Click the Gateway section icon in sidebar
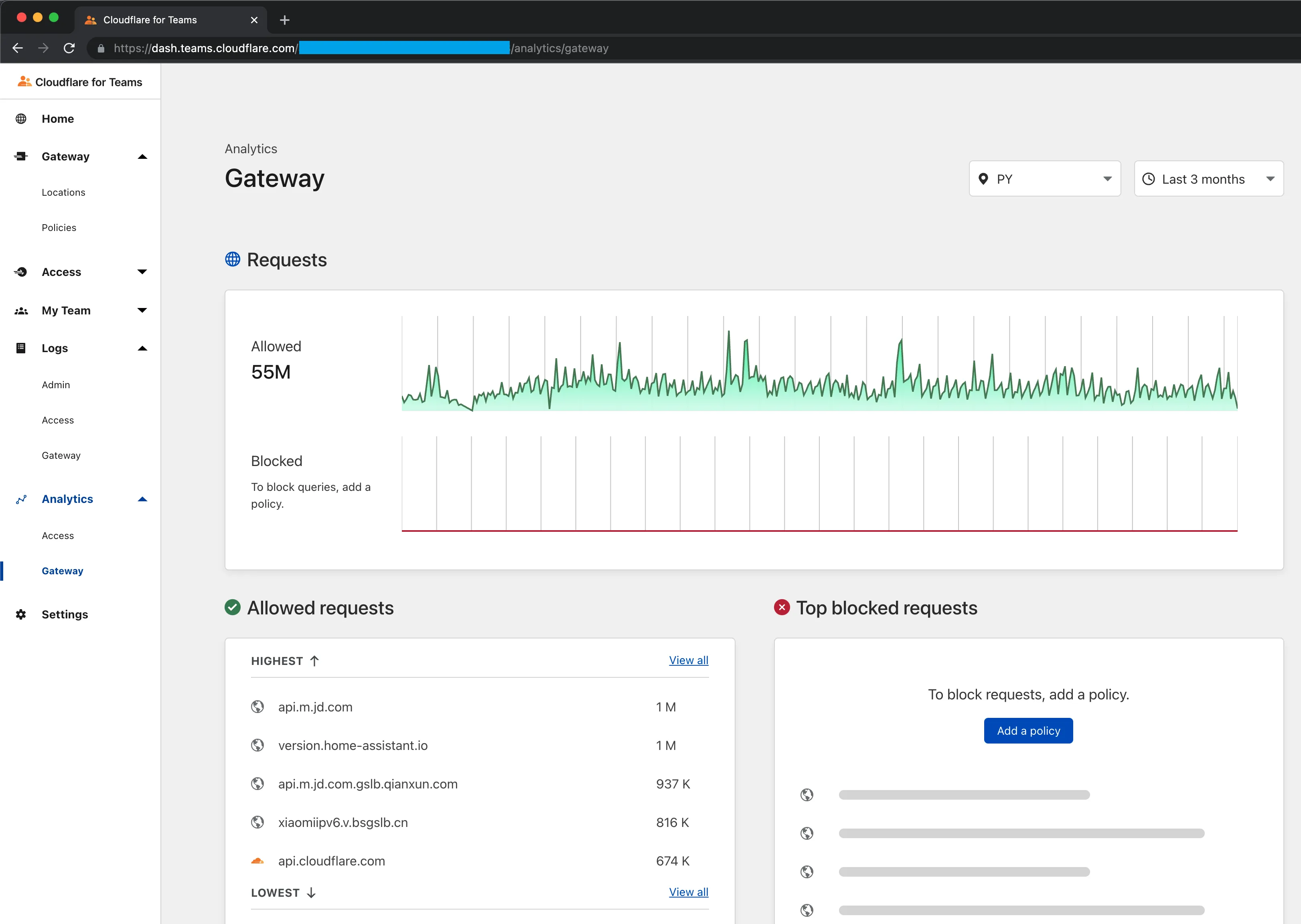The height and width of the screenshot is (924, 1301). 21,156
